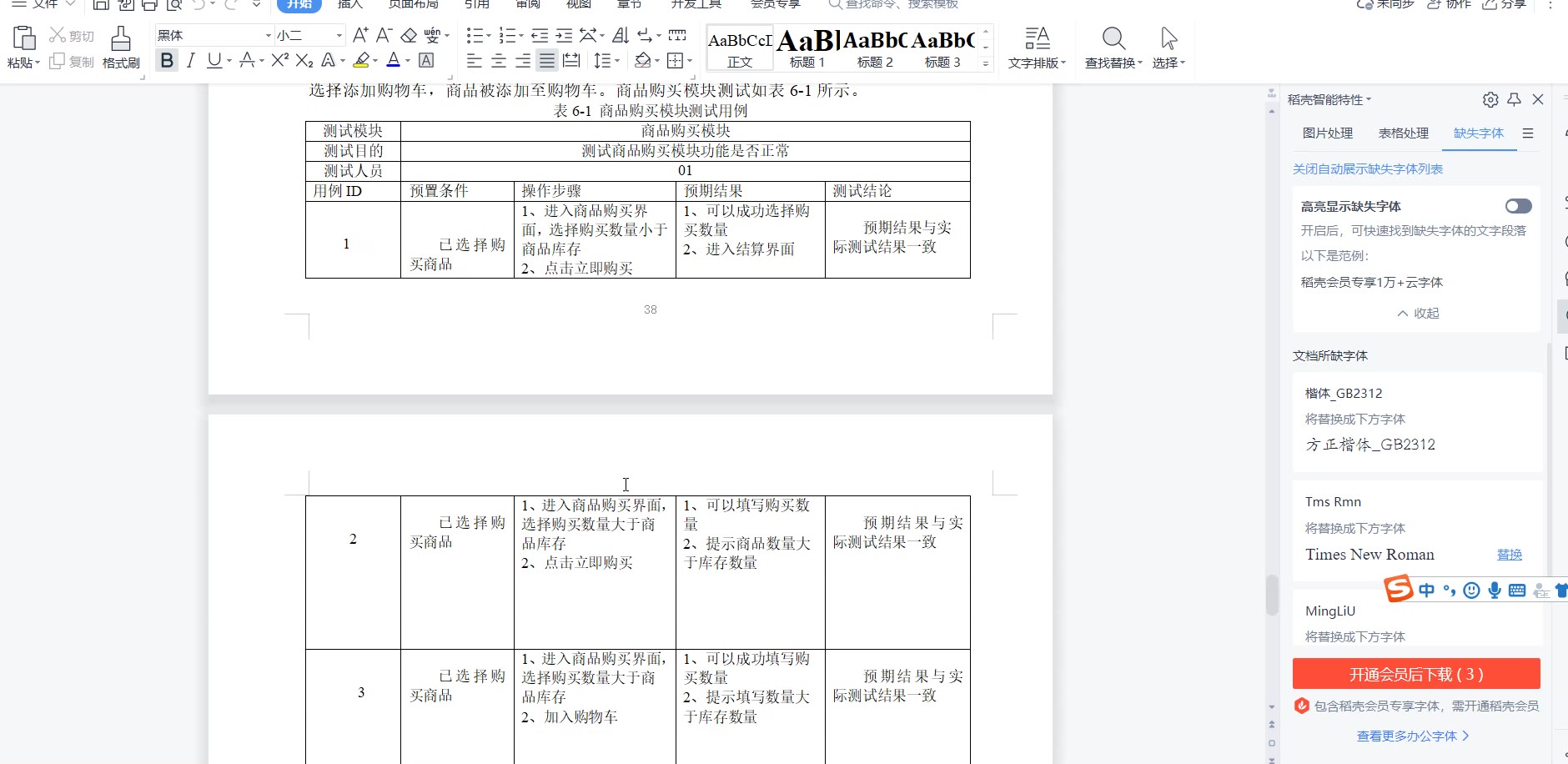Click 替换 link for Times New Roman
The image size is (1568, 764).
tap(1510, 555)
